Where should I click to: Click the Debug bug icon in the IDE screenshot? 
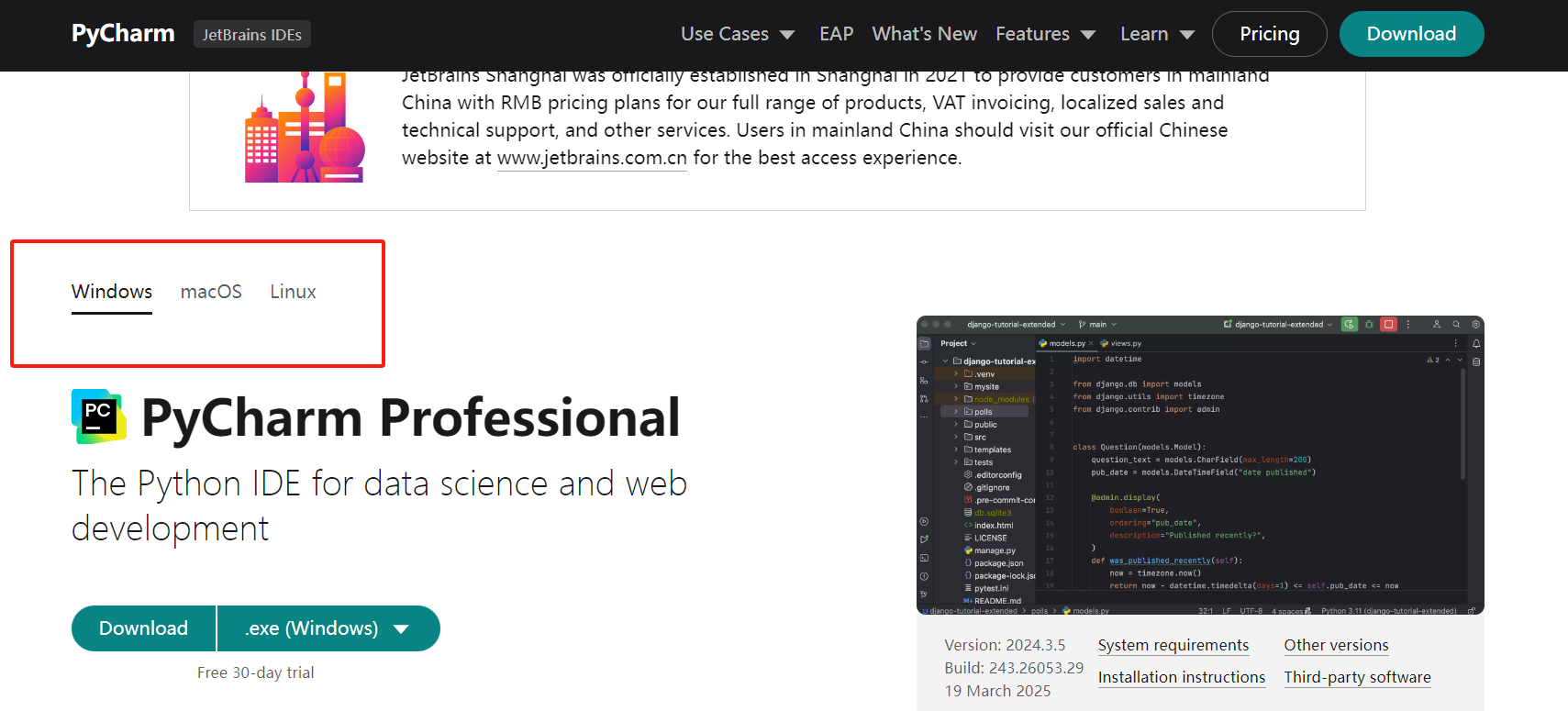click(1369, 324)
